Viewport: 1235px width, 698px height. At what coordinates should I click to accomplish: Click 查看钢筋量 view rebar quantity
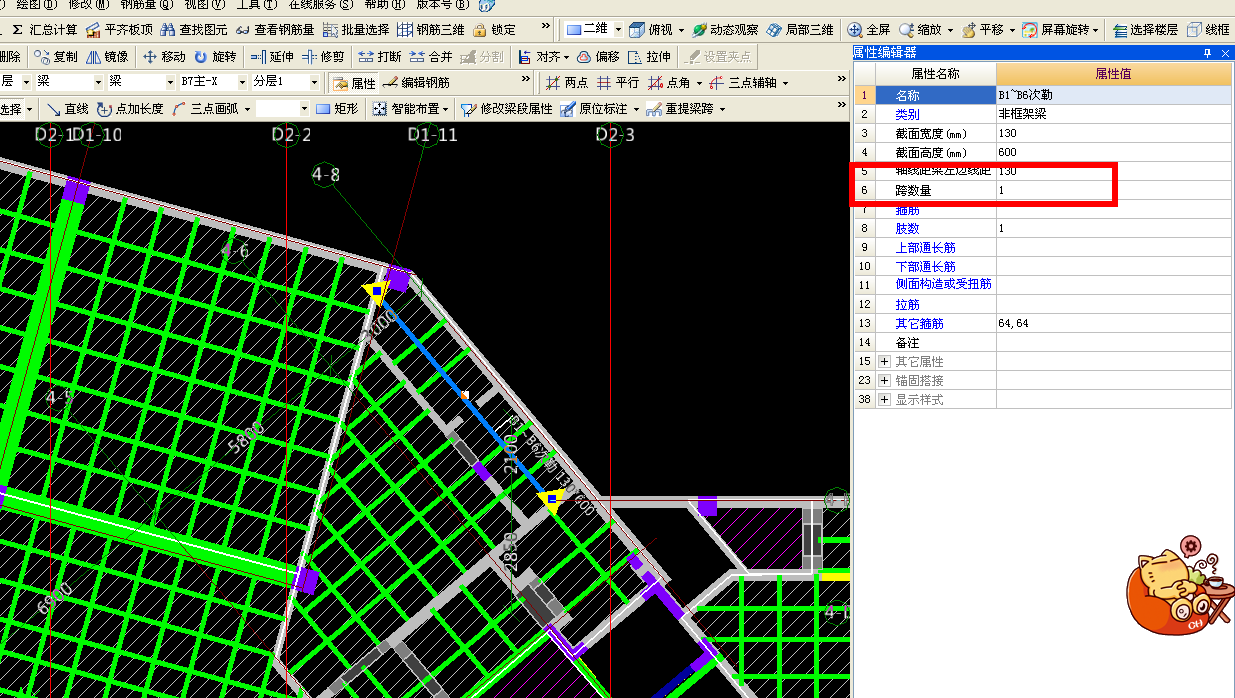click(x=273, y=30)
